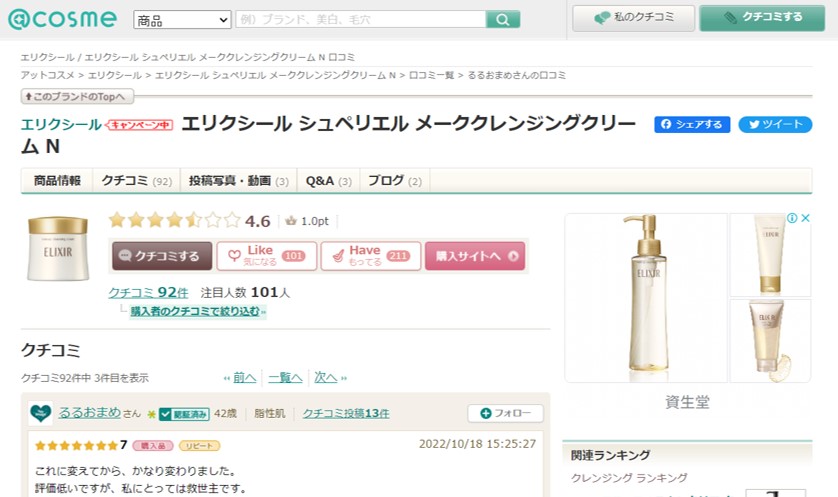Click the upper ELIXIR tube ad image
The width and height of the screenshot is (838, 497).
(770, 255)
